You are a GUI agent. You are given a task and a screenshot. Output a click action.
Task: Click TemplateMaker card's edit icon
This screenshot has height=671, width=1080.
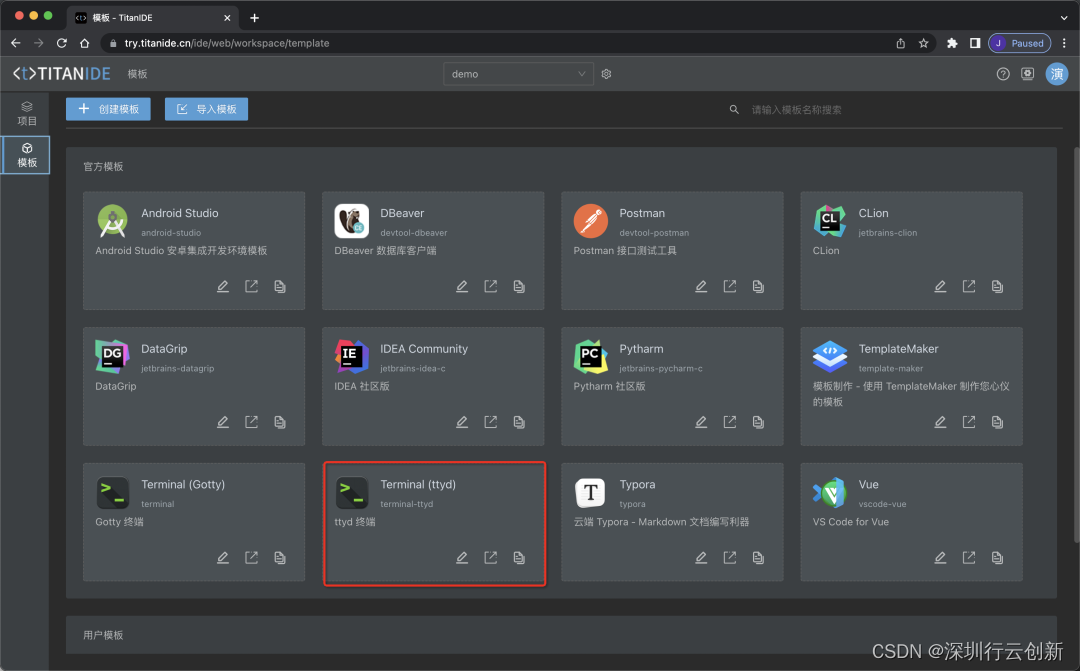[939, 422]
